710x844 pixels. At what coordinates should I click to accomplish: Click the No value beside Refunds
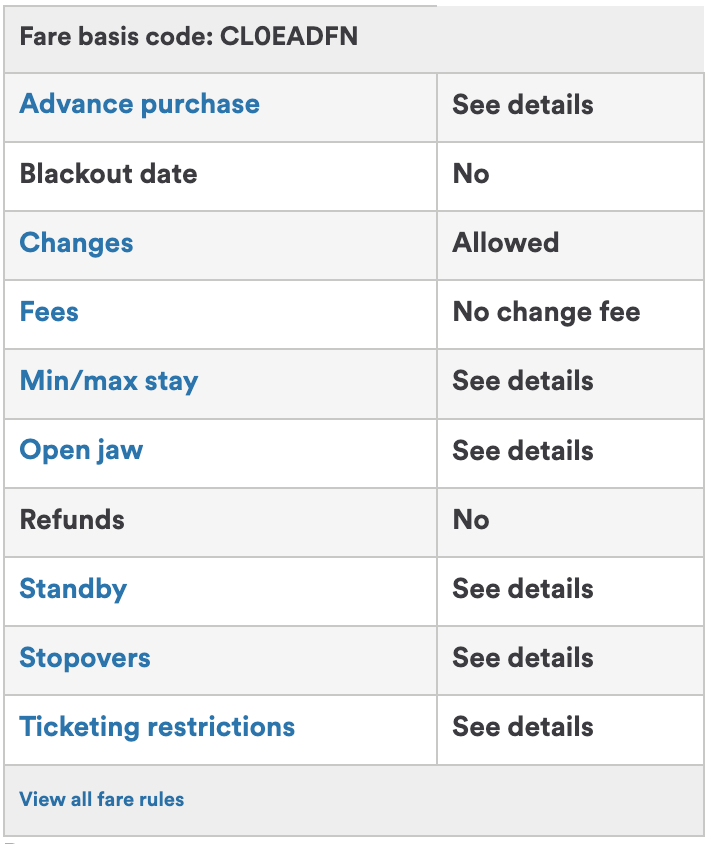470,520
